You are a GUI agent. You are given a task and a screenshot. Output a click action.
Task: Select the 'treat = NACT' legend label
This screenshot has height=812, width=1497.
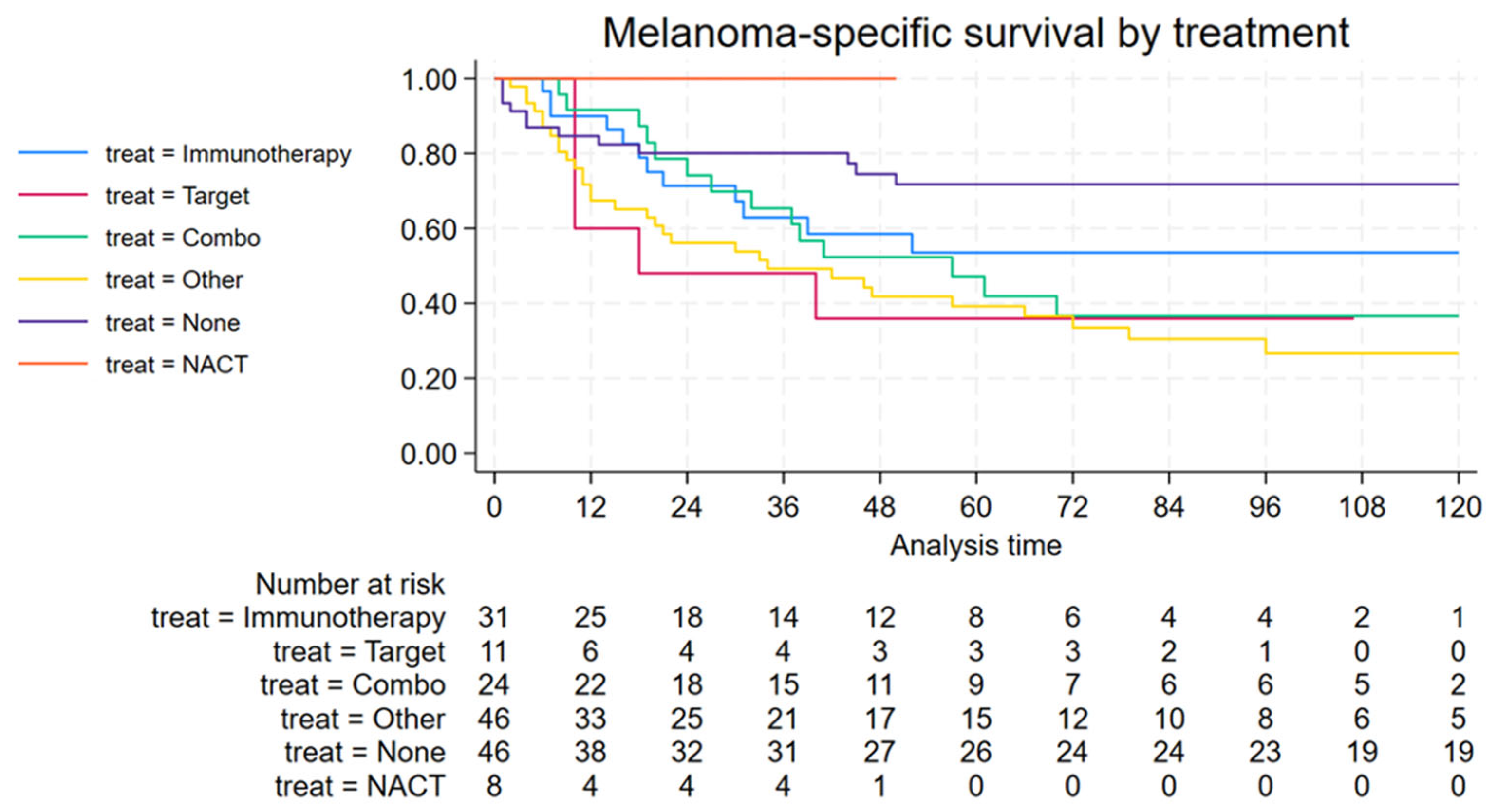click(x=177, y=365)
